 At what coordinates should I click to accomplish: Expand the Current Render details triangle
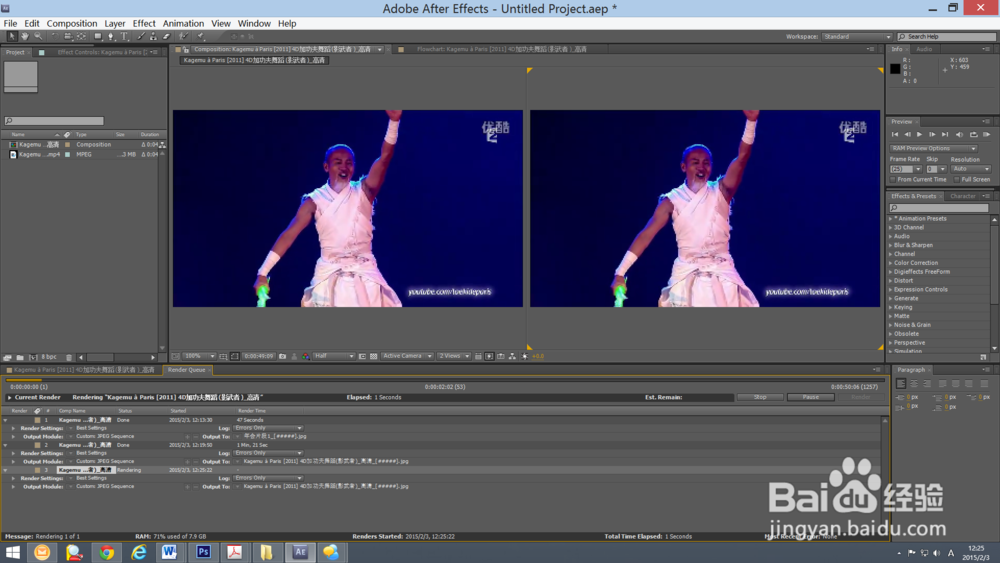(x=10, y=397)
